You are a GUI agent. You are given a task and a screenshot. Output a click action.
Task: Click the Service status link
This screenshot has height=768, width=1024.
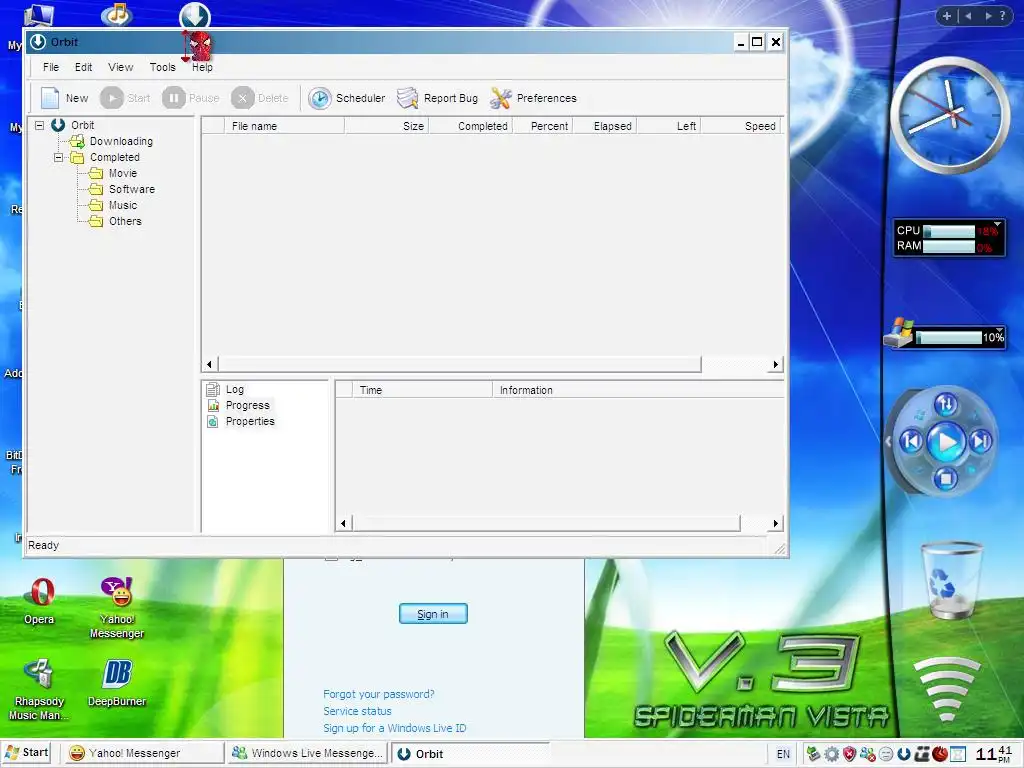point(357,711)
